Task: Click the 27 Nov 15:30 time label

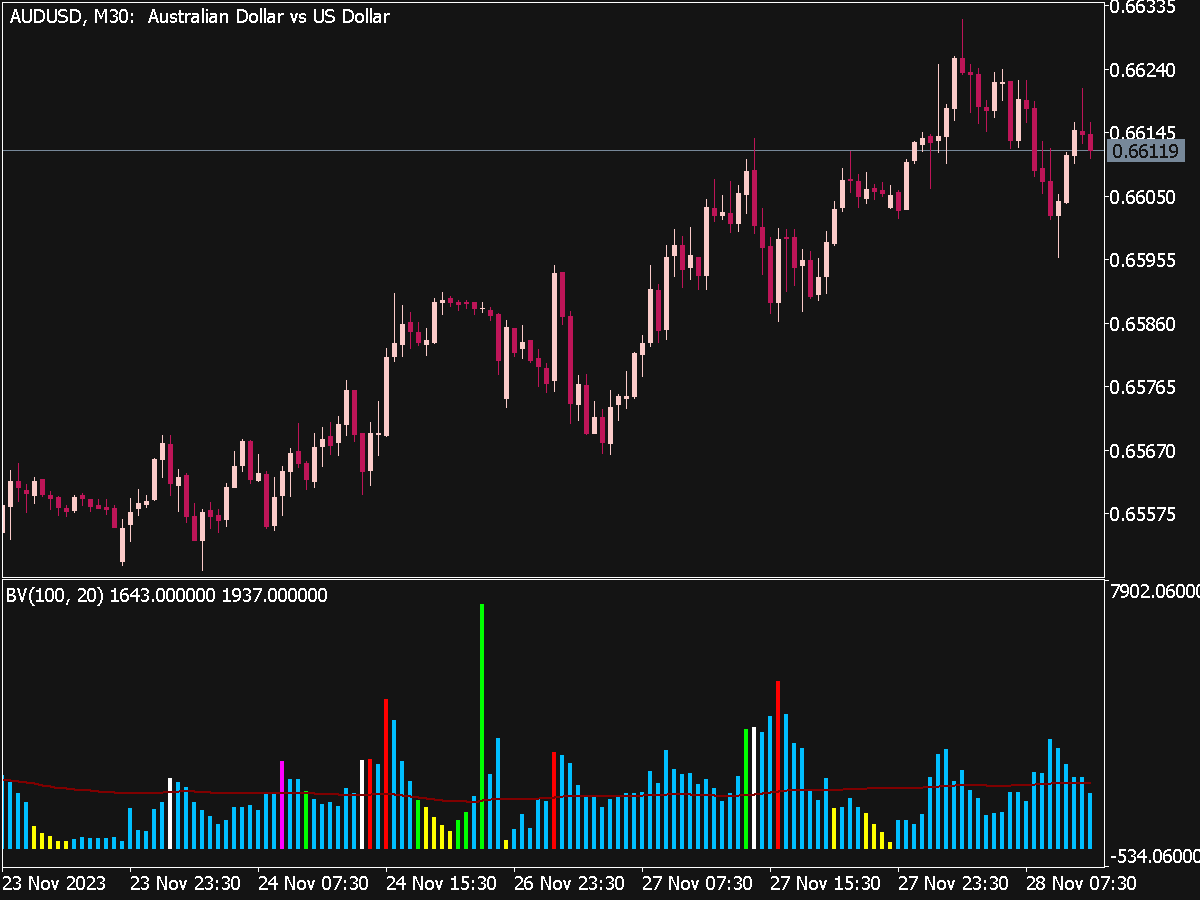Action: point(826,884)
